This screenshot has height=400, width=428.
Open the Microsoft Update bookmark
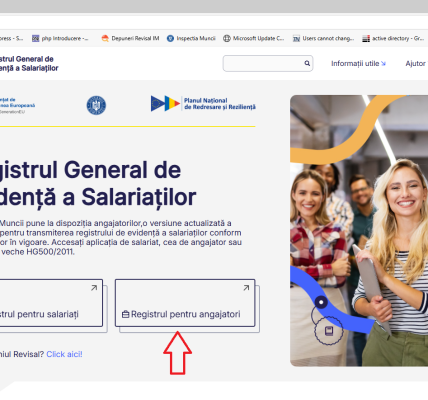tap(254, 38)
